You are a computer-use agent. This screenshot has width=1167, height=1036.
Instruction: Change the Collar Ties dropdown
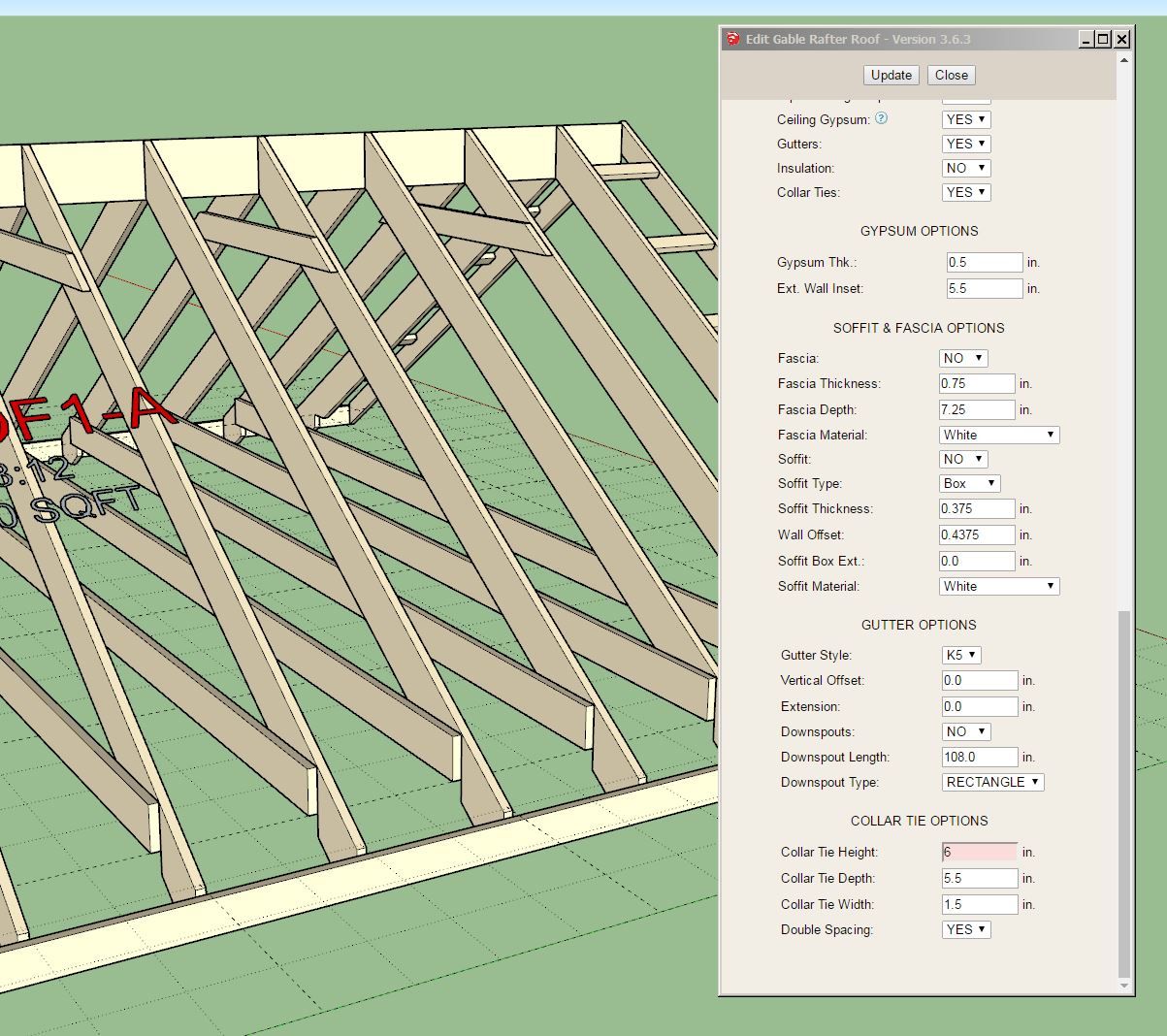coord(965,192)
